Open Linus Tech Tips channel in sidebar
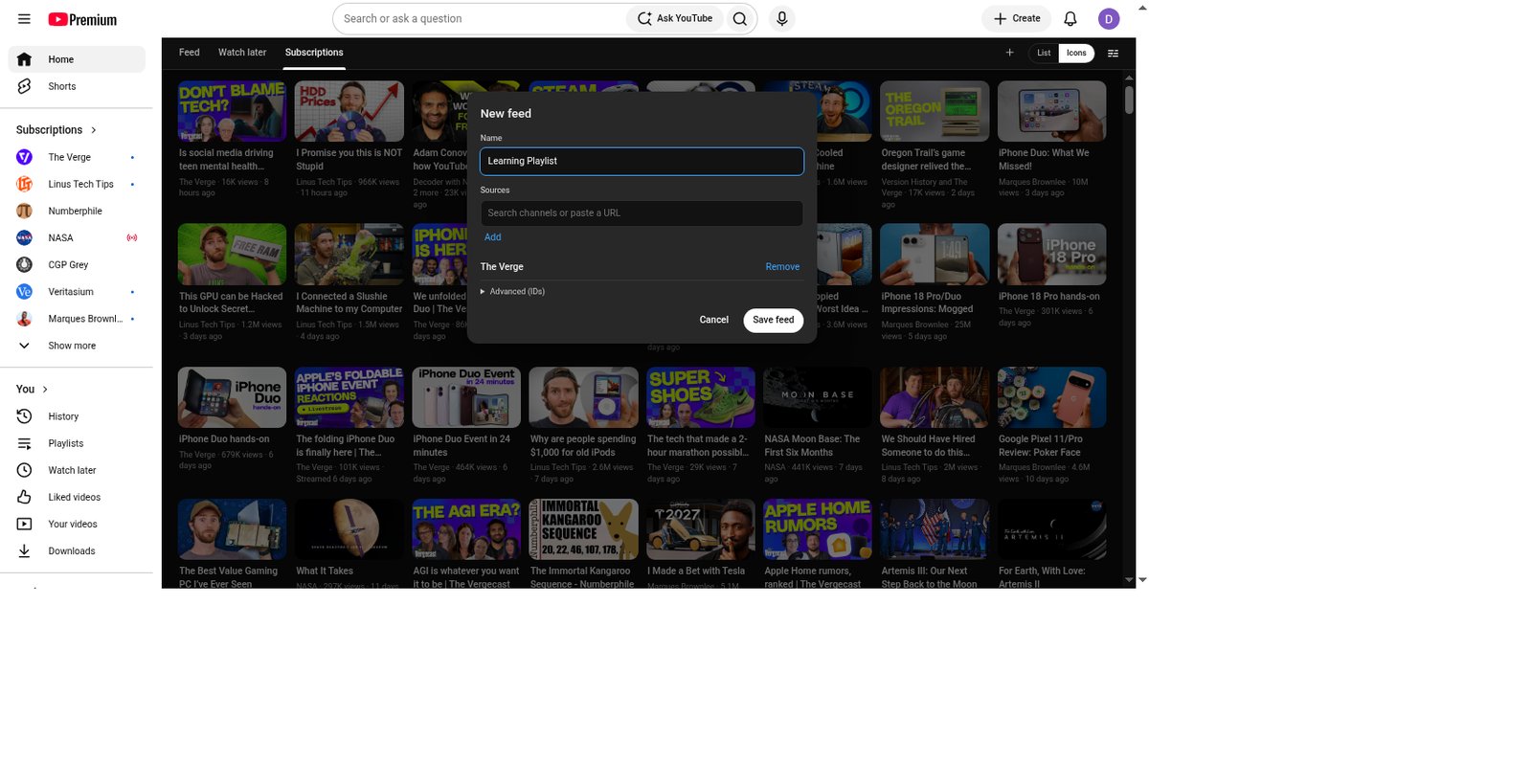 77,184
